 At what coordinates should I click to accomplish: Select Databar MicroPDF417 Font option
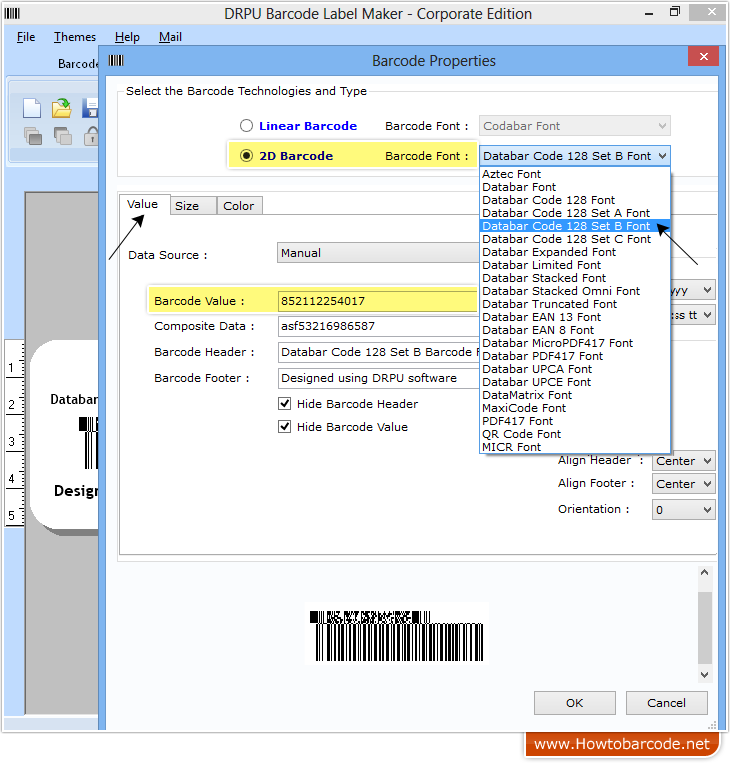(574, 343)
